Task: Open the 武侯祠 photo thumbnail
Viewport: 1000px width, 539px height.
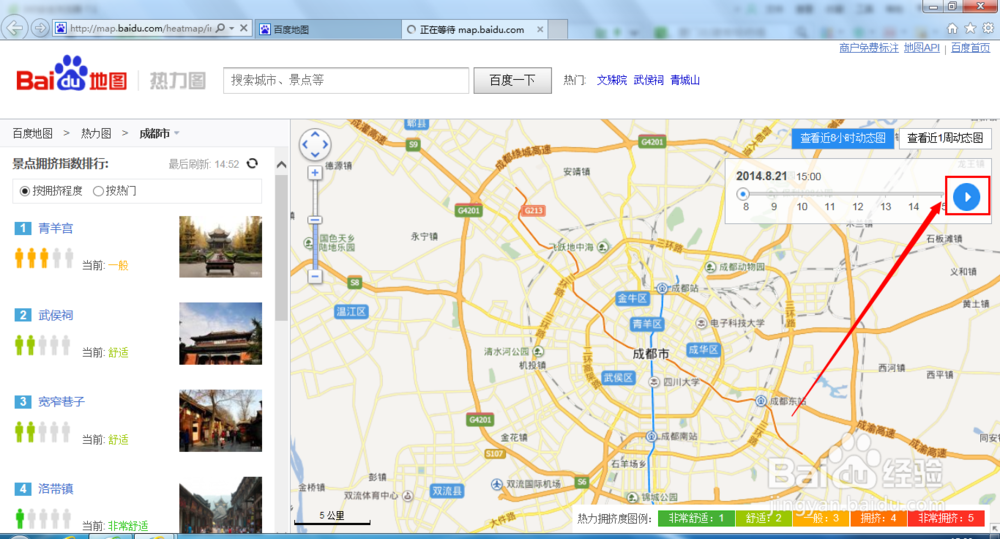Action: click(221, 334)
